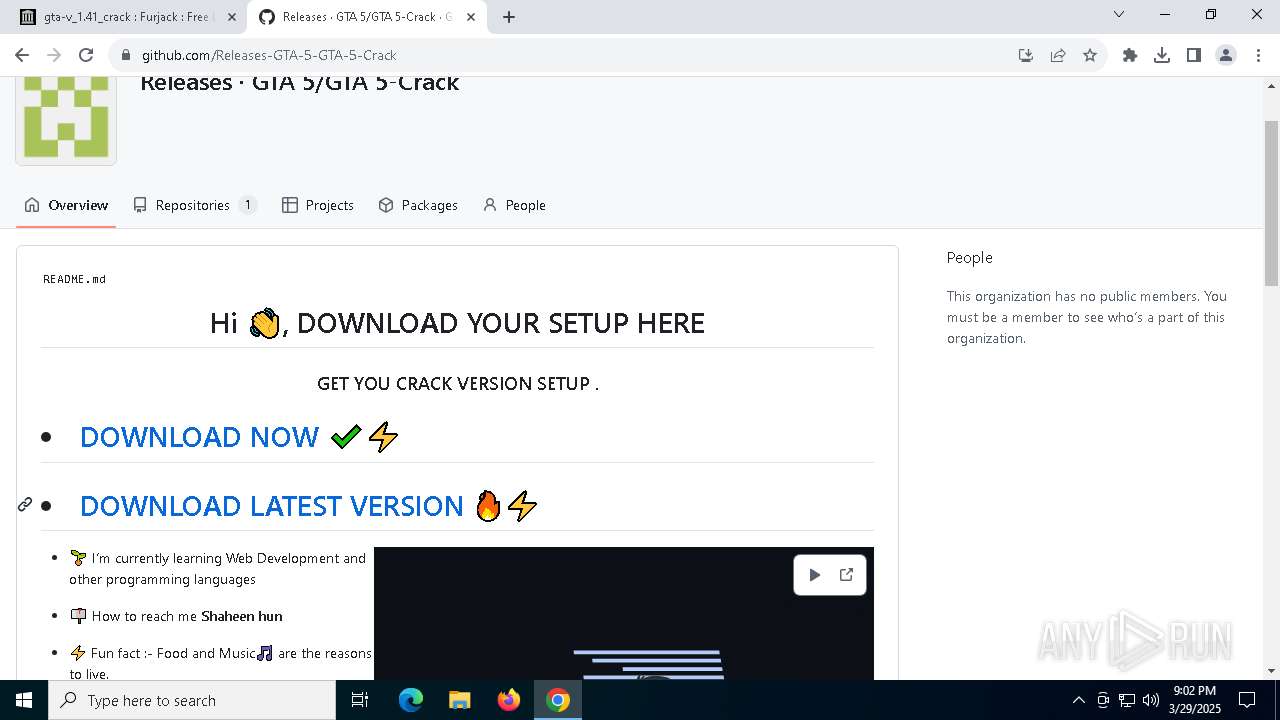Image resolution: width=1280 pixels, height=720 pixels.
Task: Open Windows Start menu
Action: click(x=24, y=700)
